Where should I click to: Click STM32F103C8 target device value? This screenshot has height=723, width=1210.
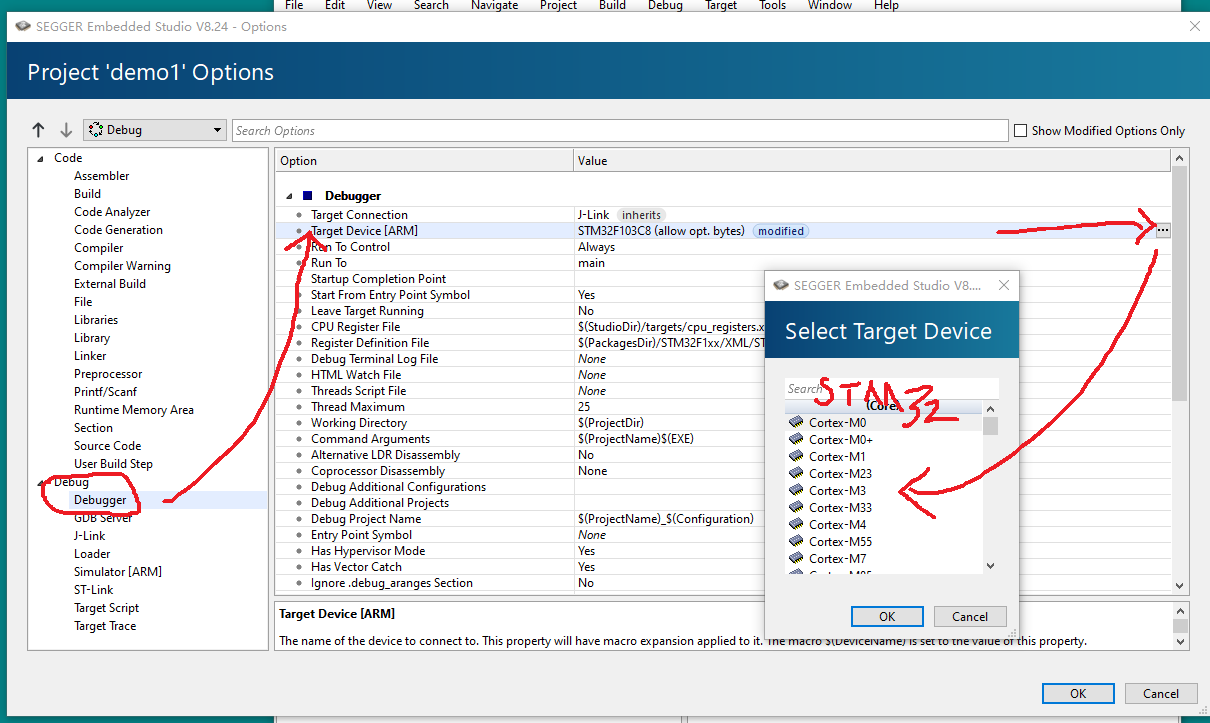point(661,231)
